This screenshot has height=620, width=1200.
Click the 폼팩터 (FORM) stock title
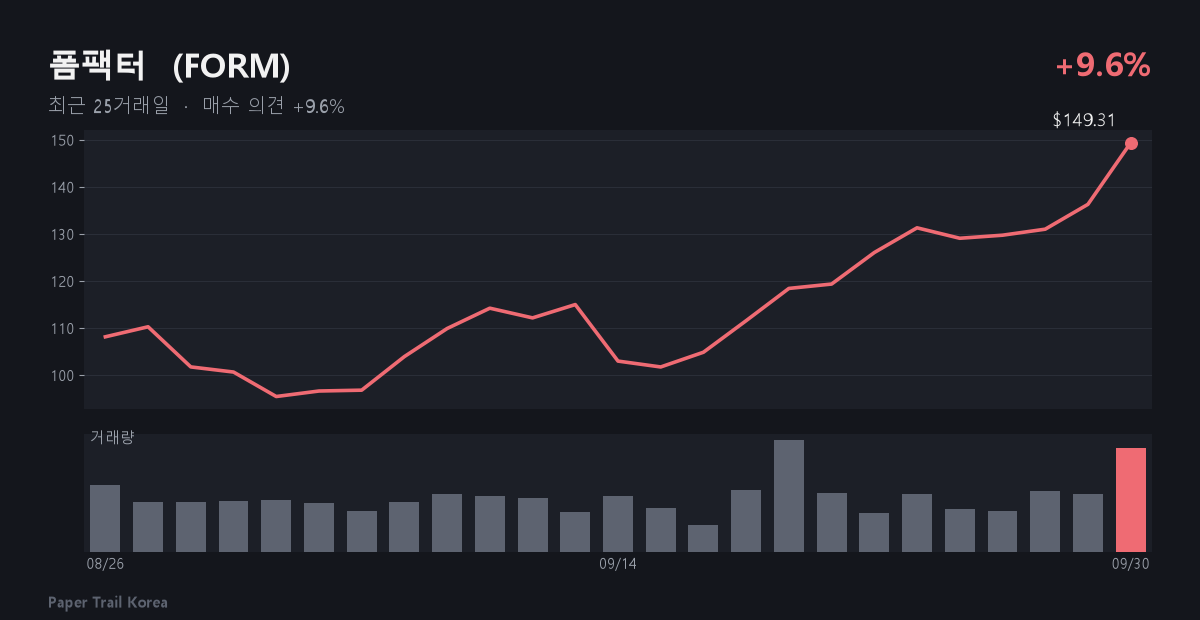point(169,66)
